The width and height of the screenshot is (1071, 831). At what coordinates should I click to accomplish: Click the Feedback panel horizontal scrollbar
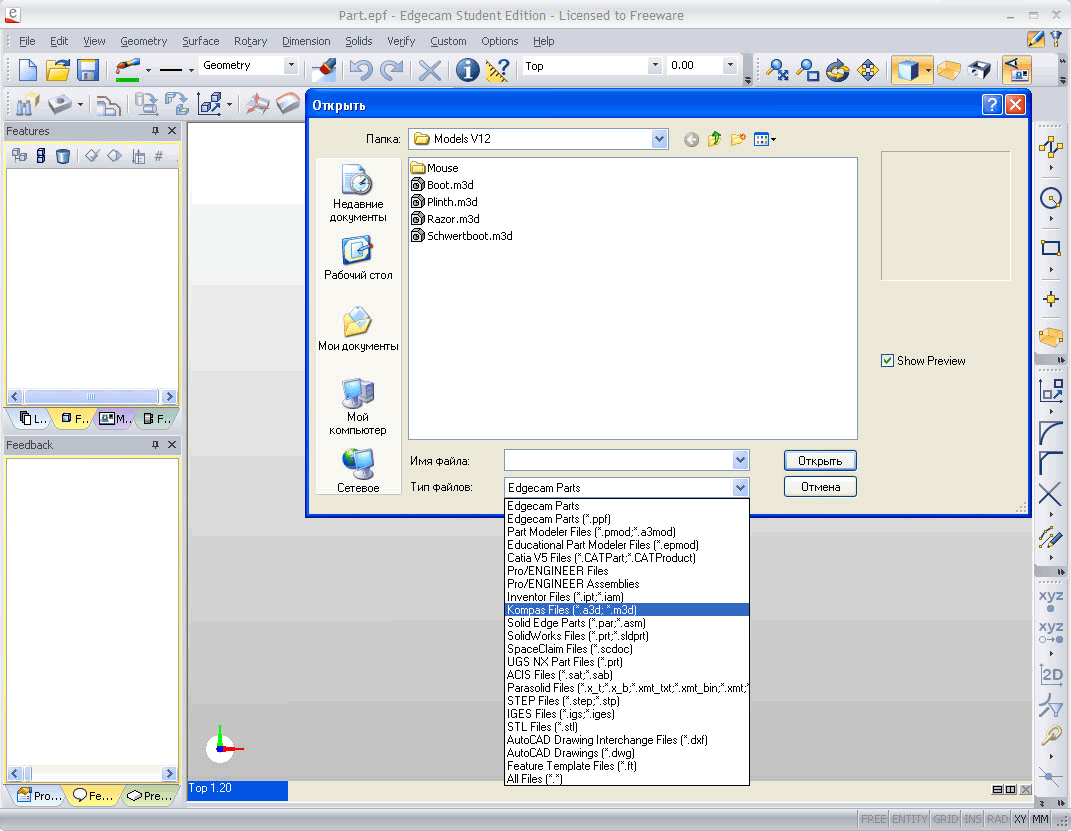pyautogui.click(x=92, y=774)
